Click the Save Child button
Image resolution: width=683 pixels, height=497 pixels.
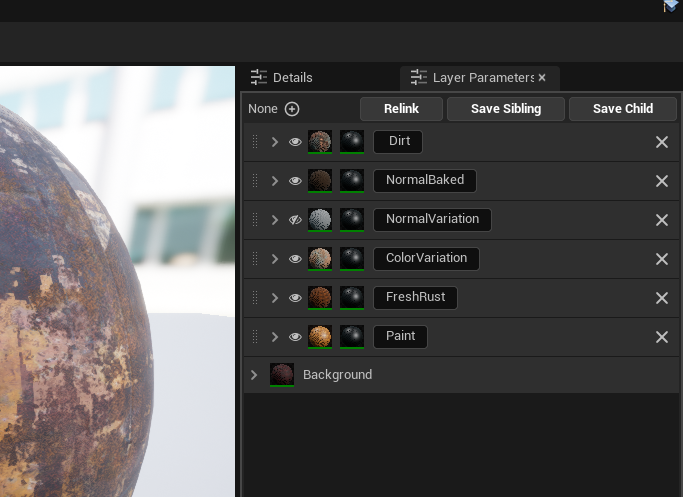623,109
